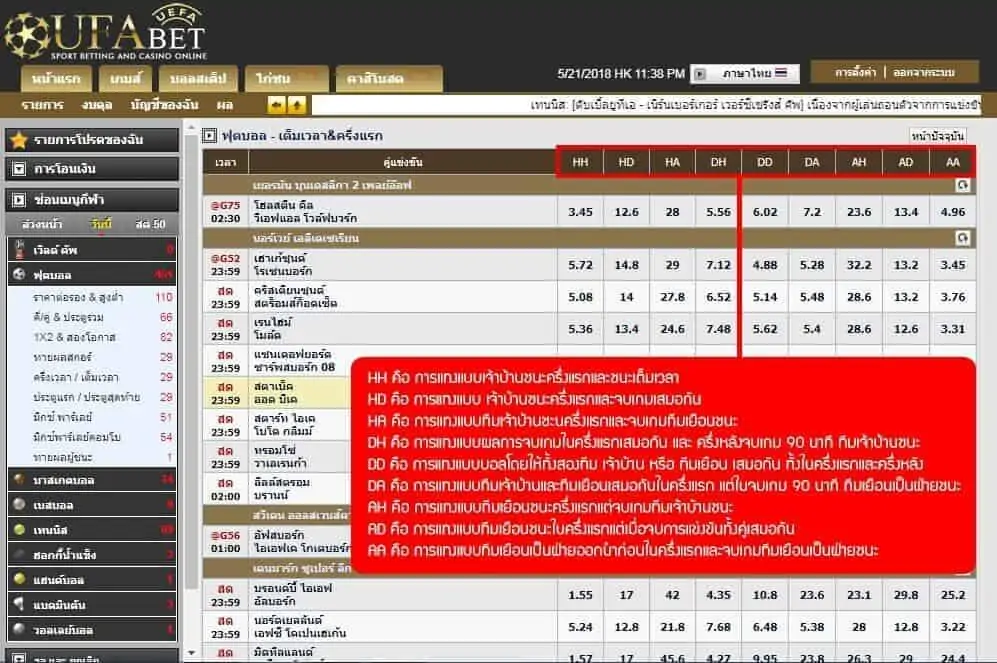Click the yellow up arrow ticker button
The image size is (997, 663).
pos(296,105)
